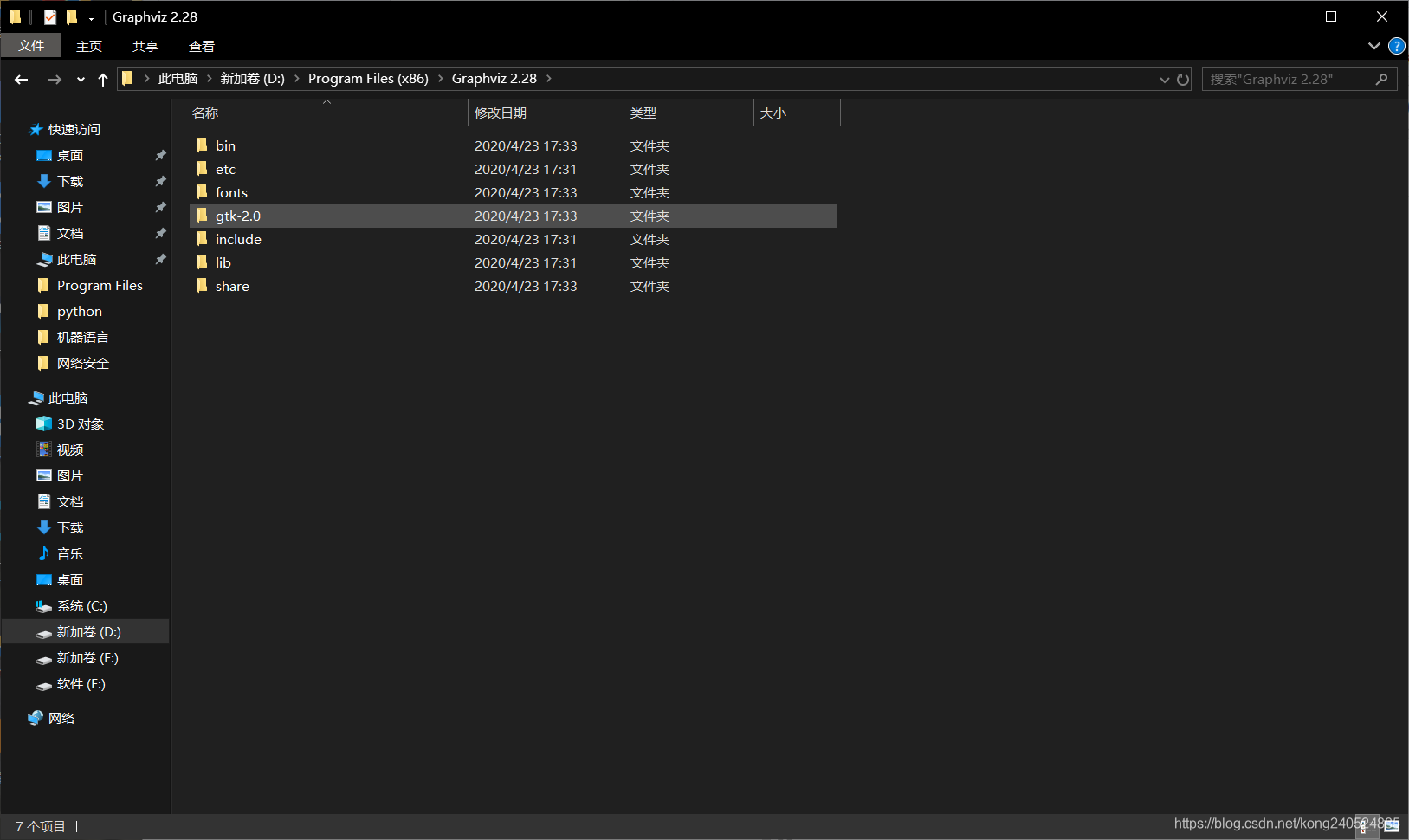Open Program Files in quick access
The height and width of the screenshot is (840, 1409).
pos(100,285)
